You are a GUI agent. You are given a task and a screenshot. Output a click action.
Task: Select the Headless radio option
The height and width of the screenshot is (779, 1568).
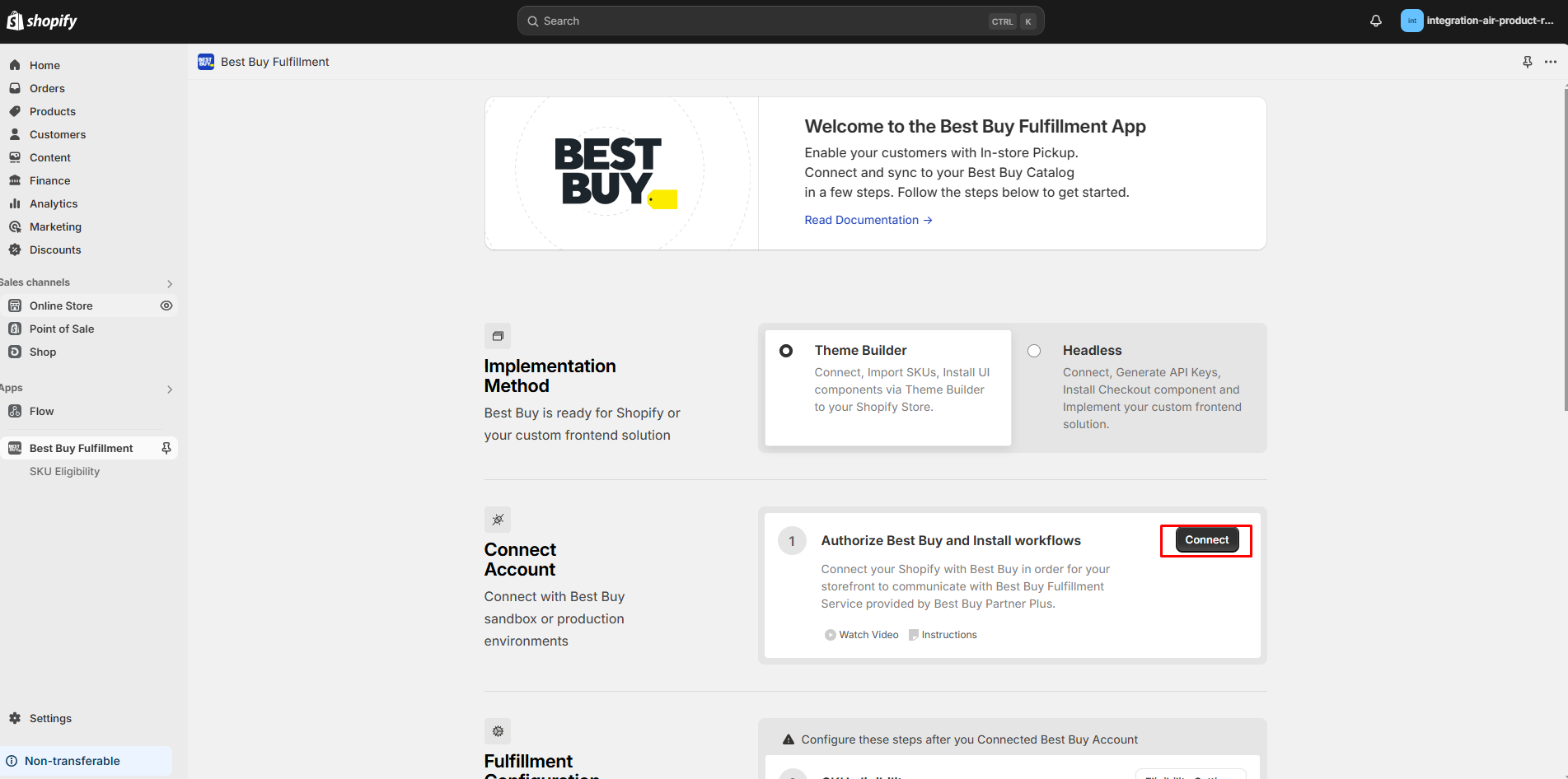pos(1034,351)
